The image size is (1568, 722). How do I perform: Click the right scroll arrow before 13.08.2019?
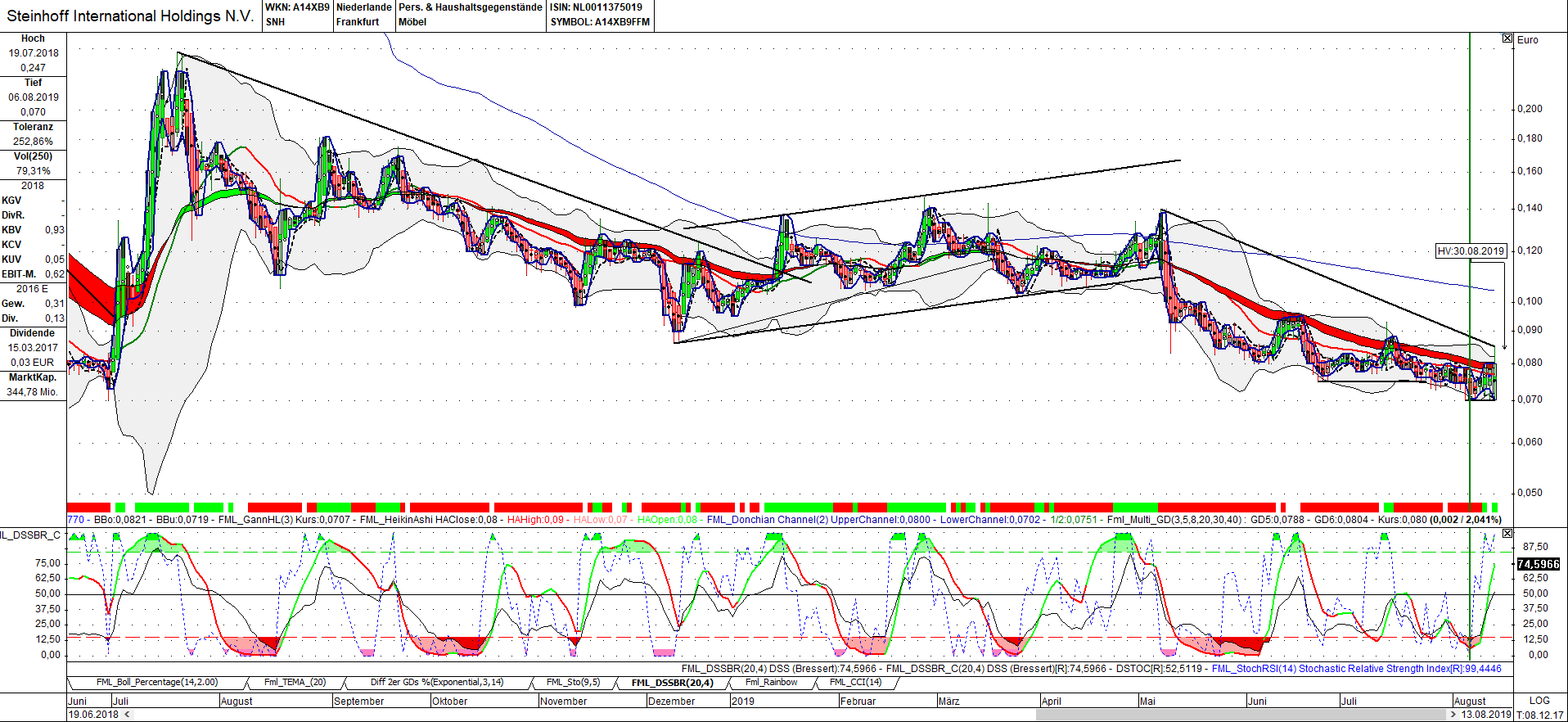point(1453,715)
